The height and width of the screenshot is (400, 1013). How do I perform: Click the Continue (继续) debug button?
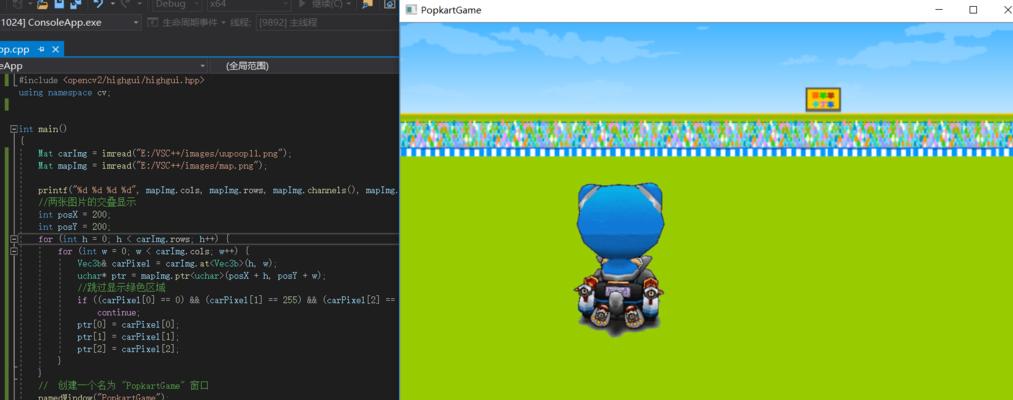pos(320,4)
